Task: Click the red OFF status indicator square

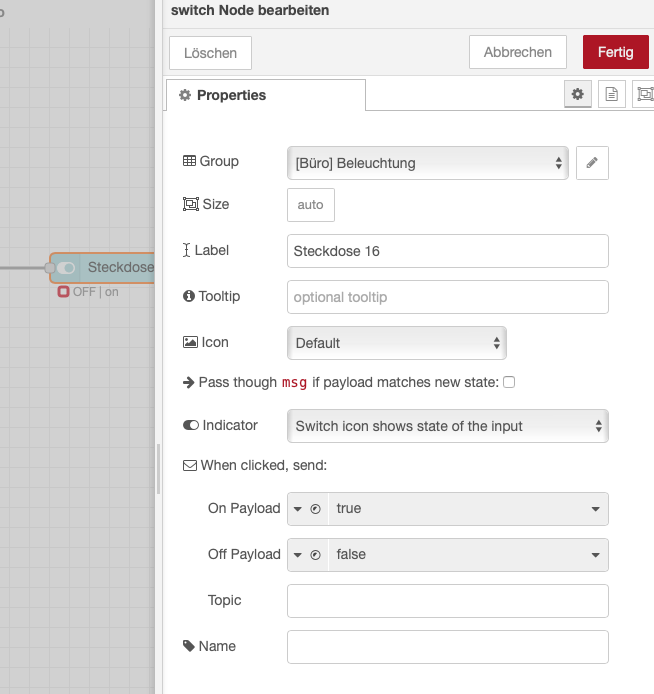Action: [63, 292]
